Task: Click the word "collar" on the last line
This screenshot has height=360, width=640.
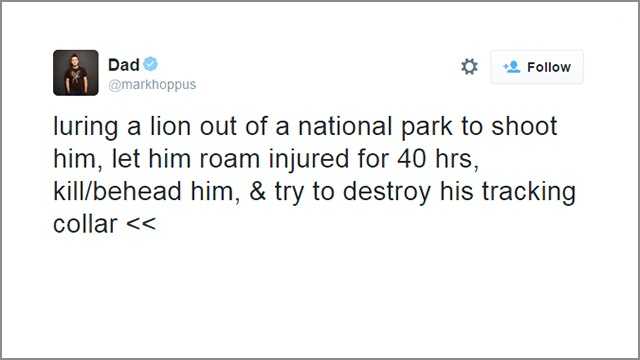Action: (x=85, y=224)
